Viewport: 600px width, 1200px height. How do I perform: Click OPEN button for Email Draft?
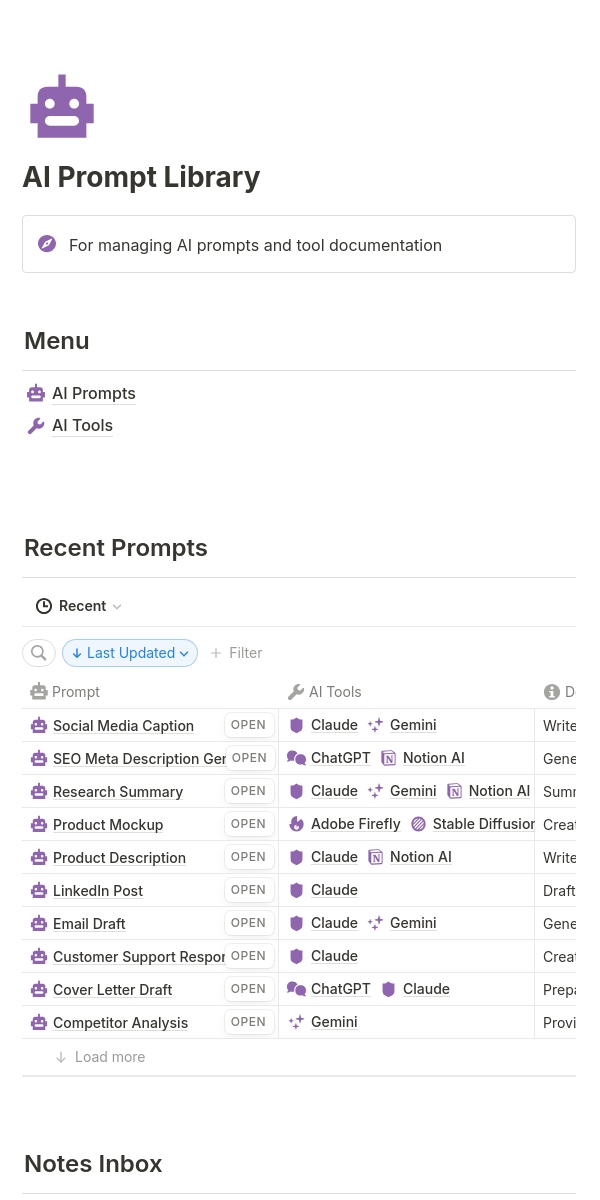tap(248, 923)
